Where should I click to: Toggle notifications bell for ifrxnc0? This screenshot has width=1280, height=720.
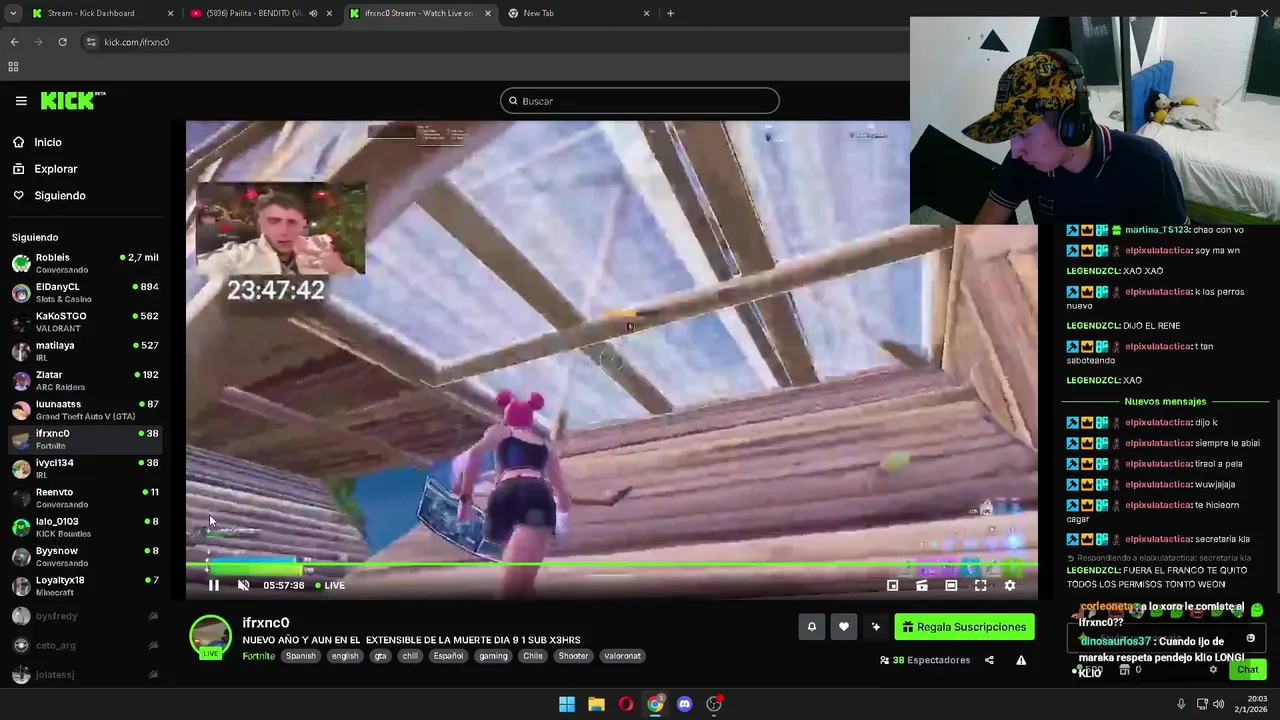812,627
